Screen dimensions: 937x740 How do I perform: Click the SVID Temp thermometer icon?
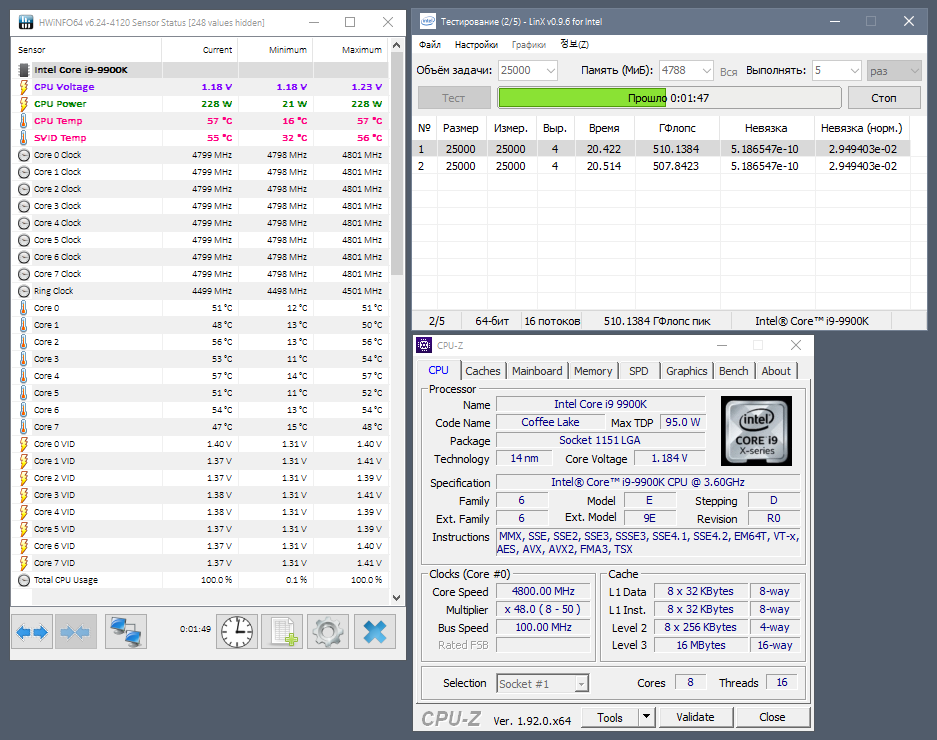(23, 137)
